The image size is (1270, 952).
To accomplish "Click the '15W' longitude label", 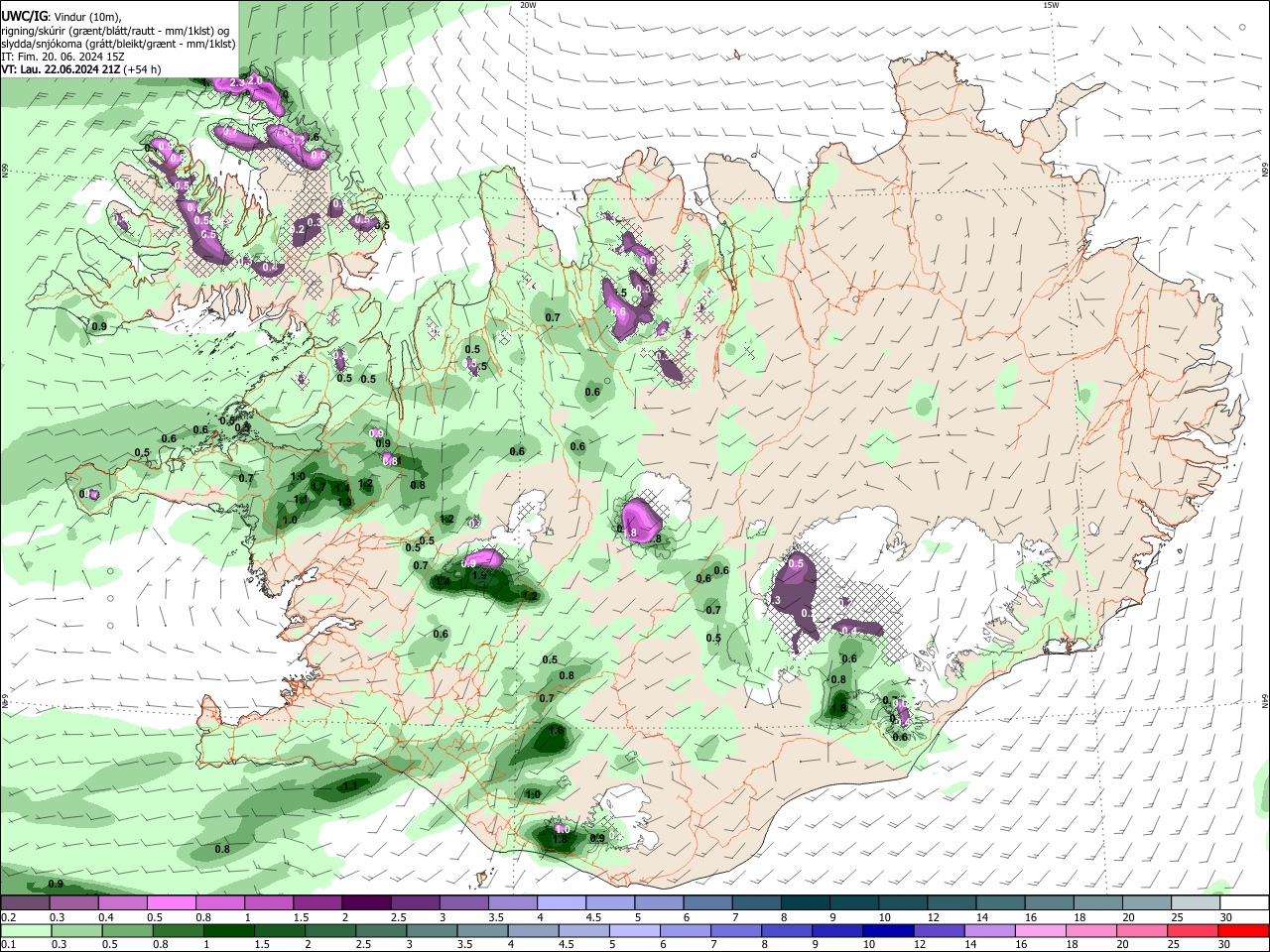I will [x=1051, y=5].
